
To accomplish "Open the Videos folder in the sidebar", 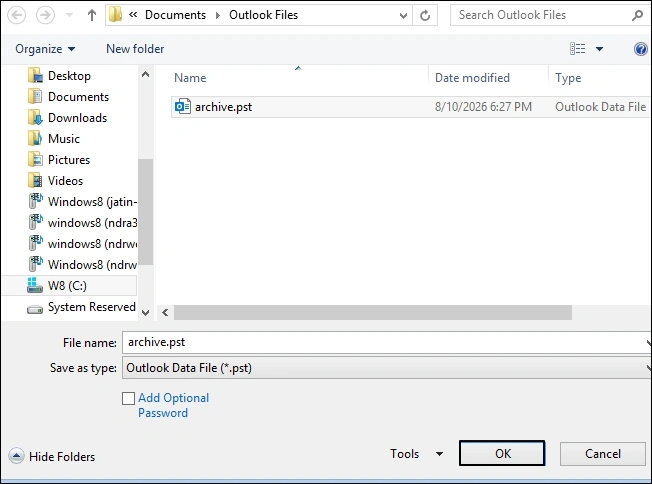I will [65, 180].
